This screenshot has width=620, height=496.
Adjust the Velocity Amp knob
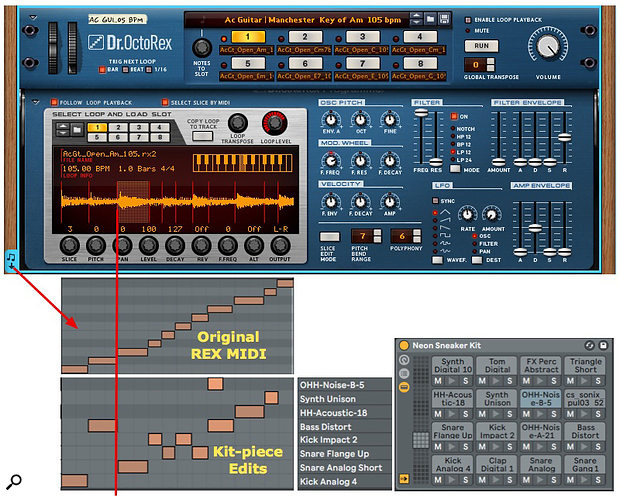coord(390,202)
